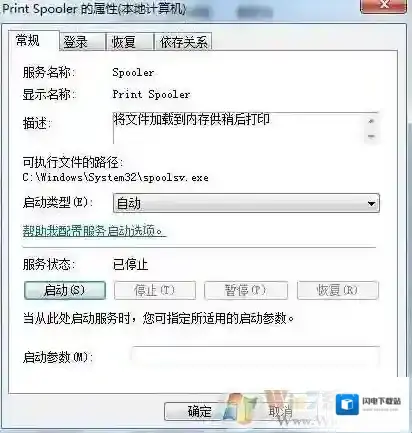Viewport: 412px width, 433px height.
Task: Click the 暂停(P) button
Action: tap(246, 290)
